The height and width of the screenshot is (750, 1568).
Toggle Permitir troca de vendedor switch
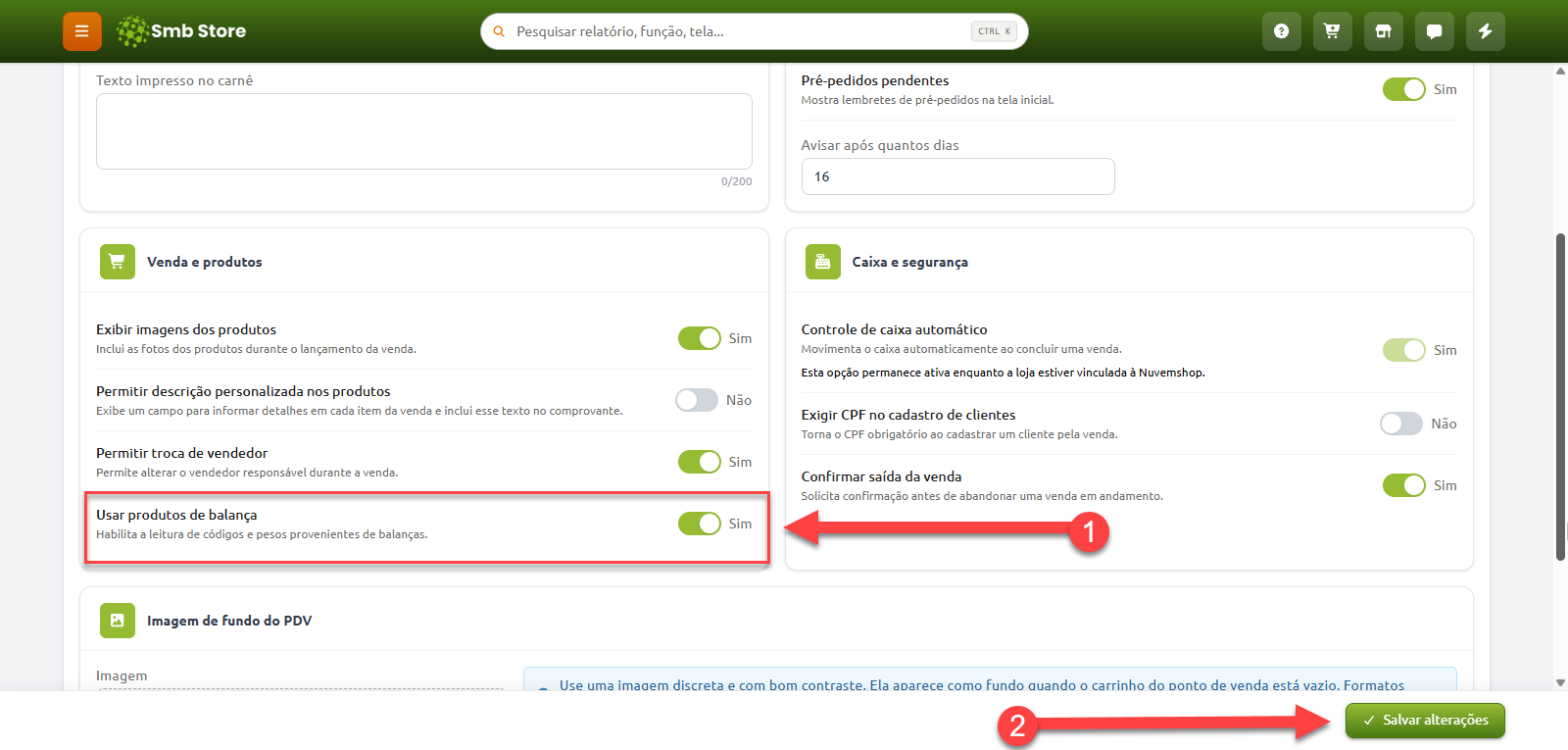(699, 462)
